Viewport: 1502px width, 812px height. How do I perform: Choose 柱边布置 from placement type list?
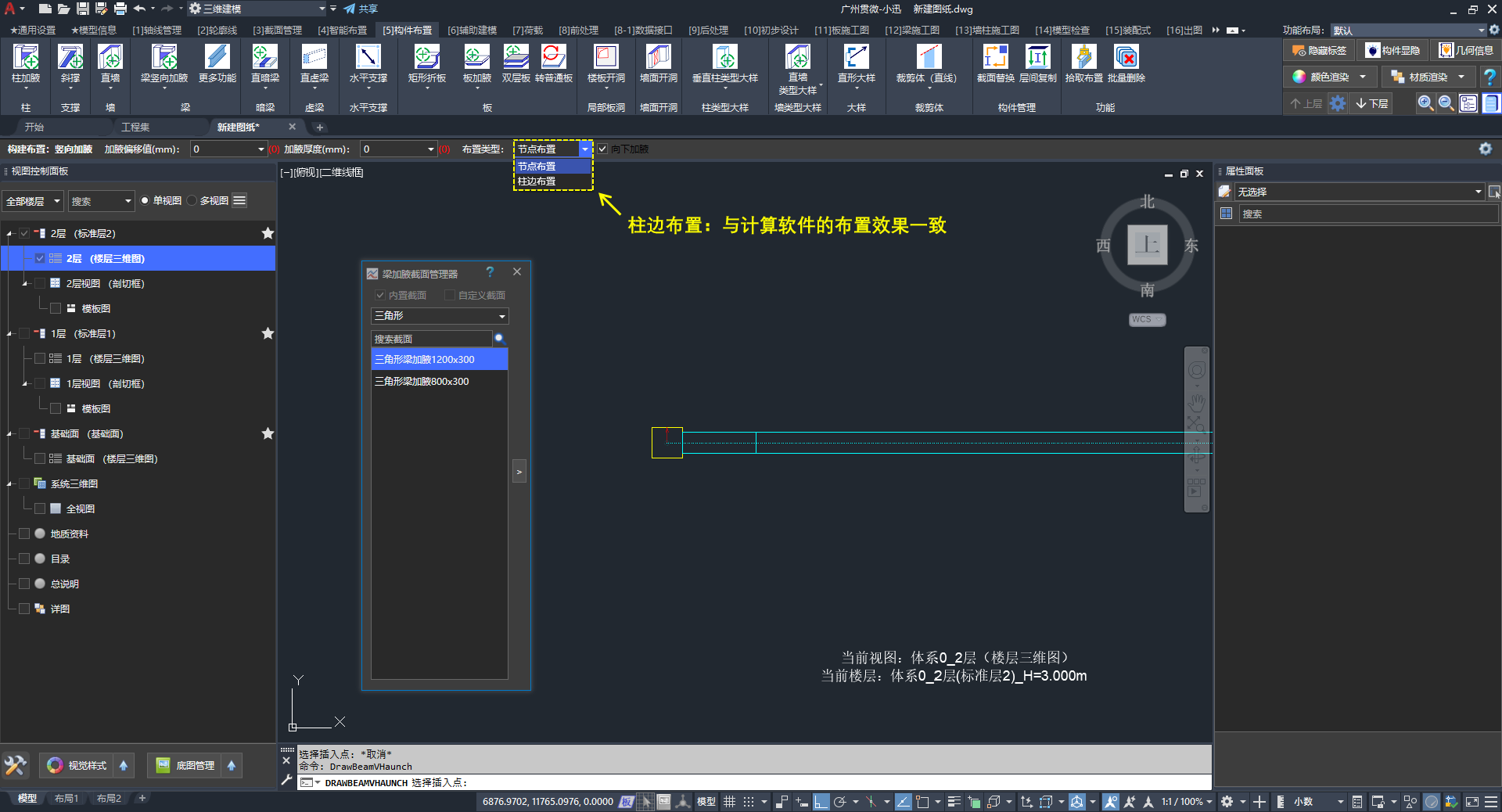[x=553, y=181]
